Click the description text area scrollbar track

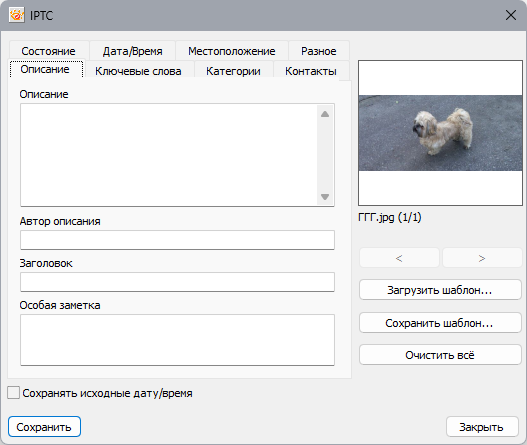325,155
